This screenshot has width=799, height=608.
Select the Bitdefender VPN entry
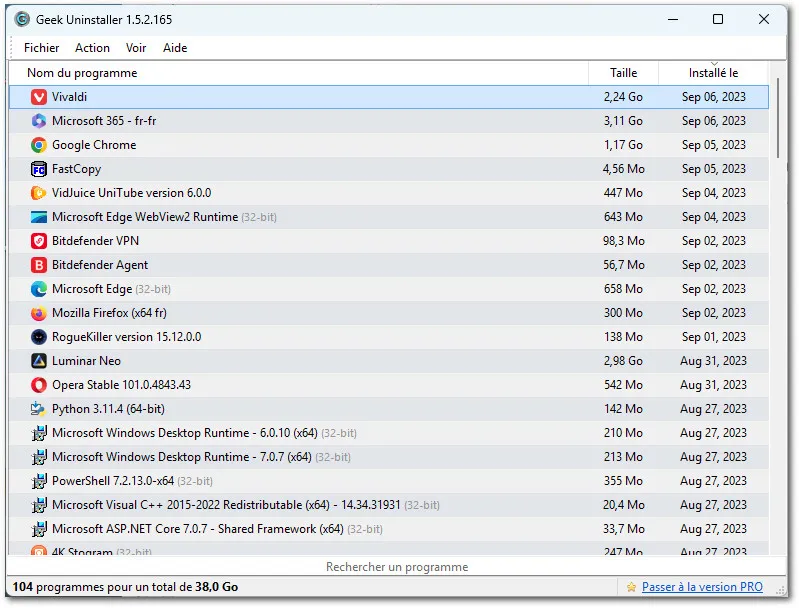click(95, 241)
